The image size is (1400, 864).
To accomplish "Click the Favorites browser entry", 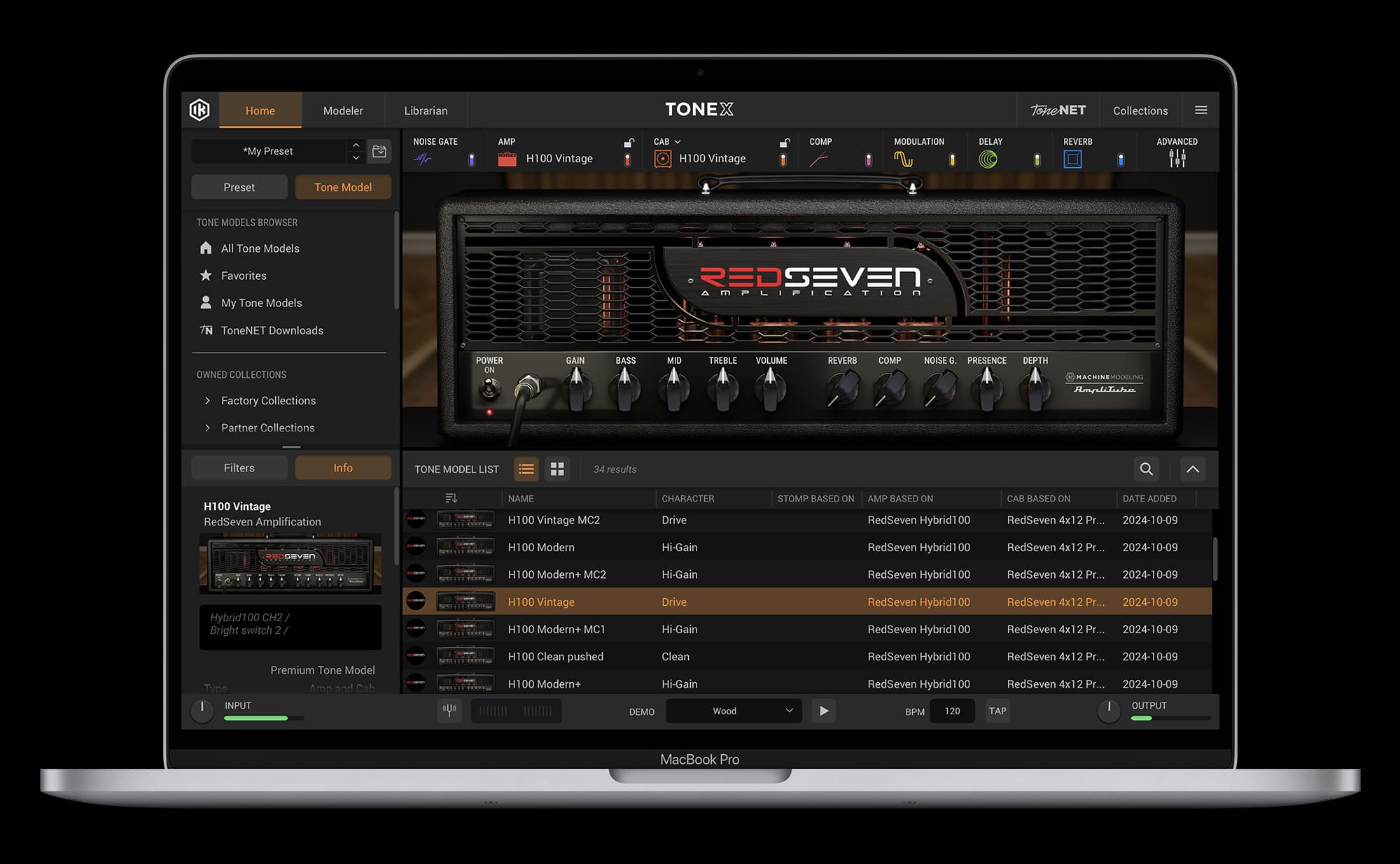I will 243,276.
